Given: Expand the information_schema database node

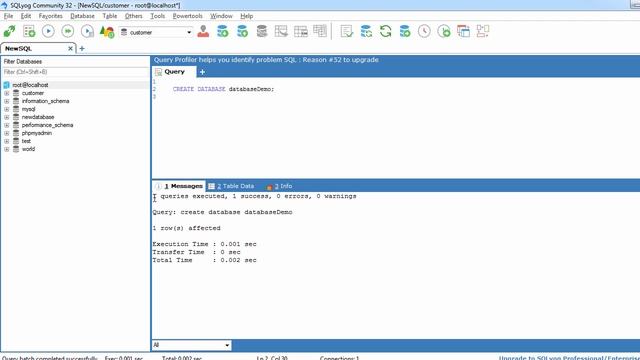Looking at the screenshot, I should pos(7,101).
